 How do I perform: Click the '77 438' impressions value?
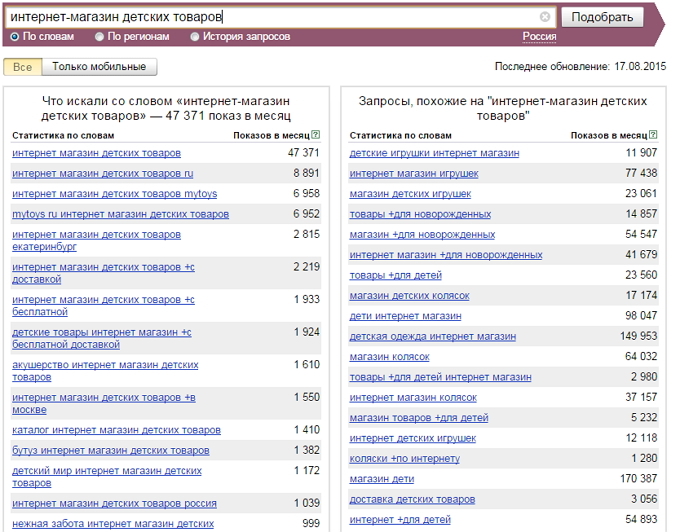[641, 173]
